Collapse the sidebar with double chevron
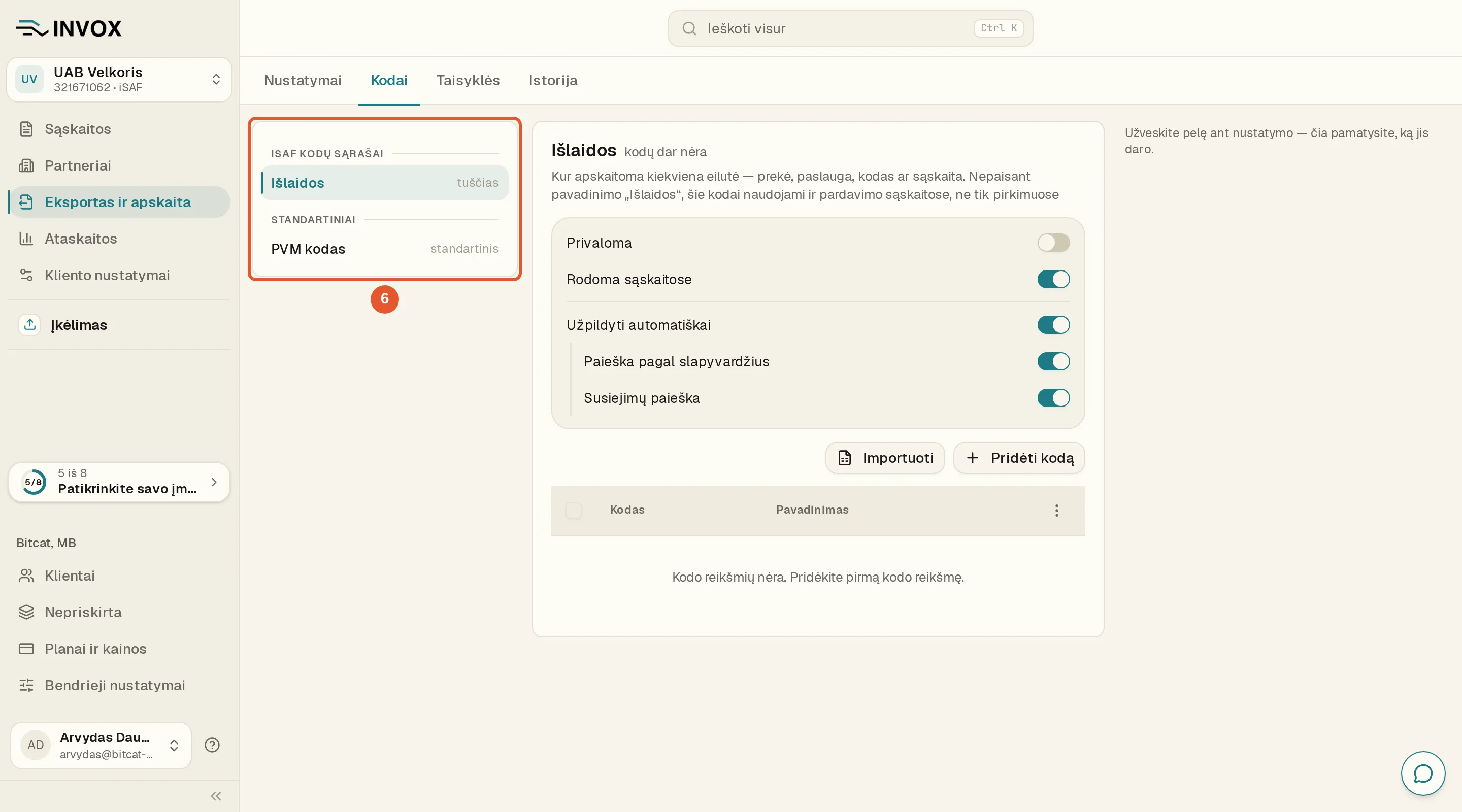Screen dimensions: 1462x812 [216, 796]
